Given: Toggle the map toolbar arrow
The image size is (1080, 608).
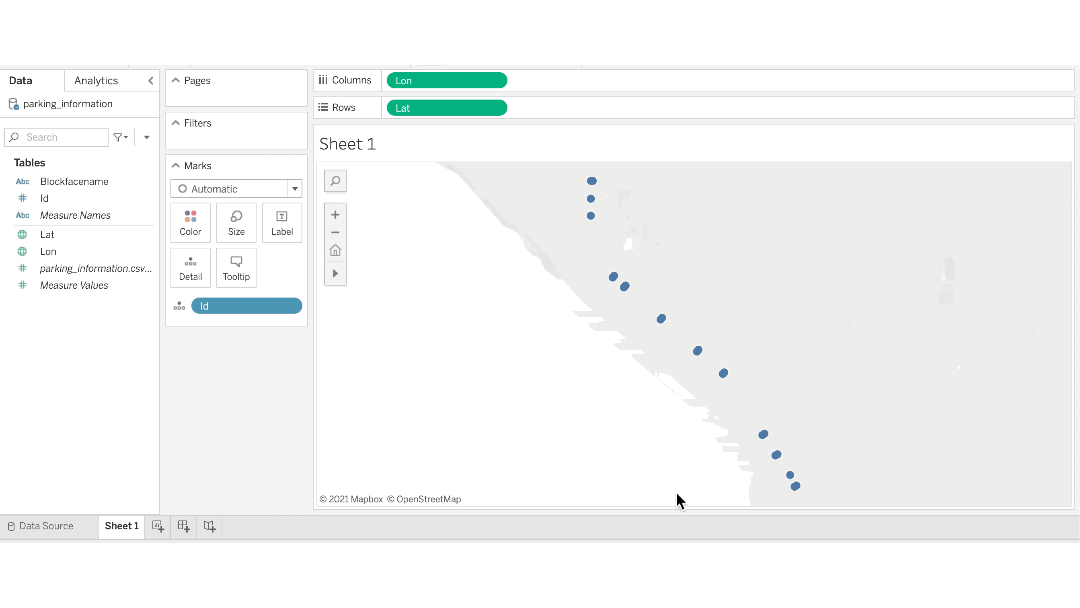Looking at the screenshot, I should [x=335, y=272].
